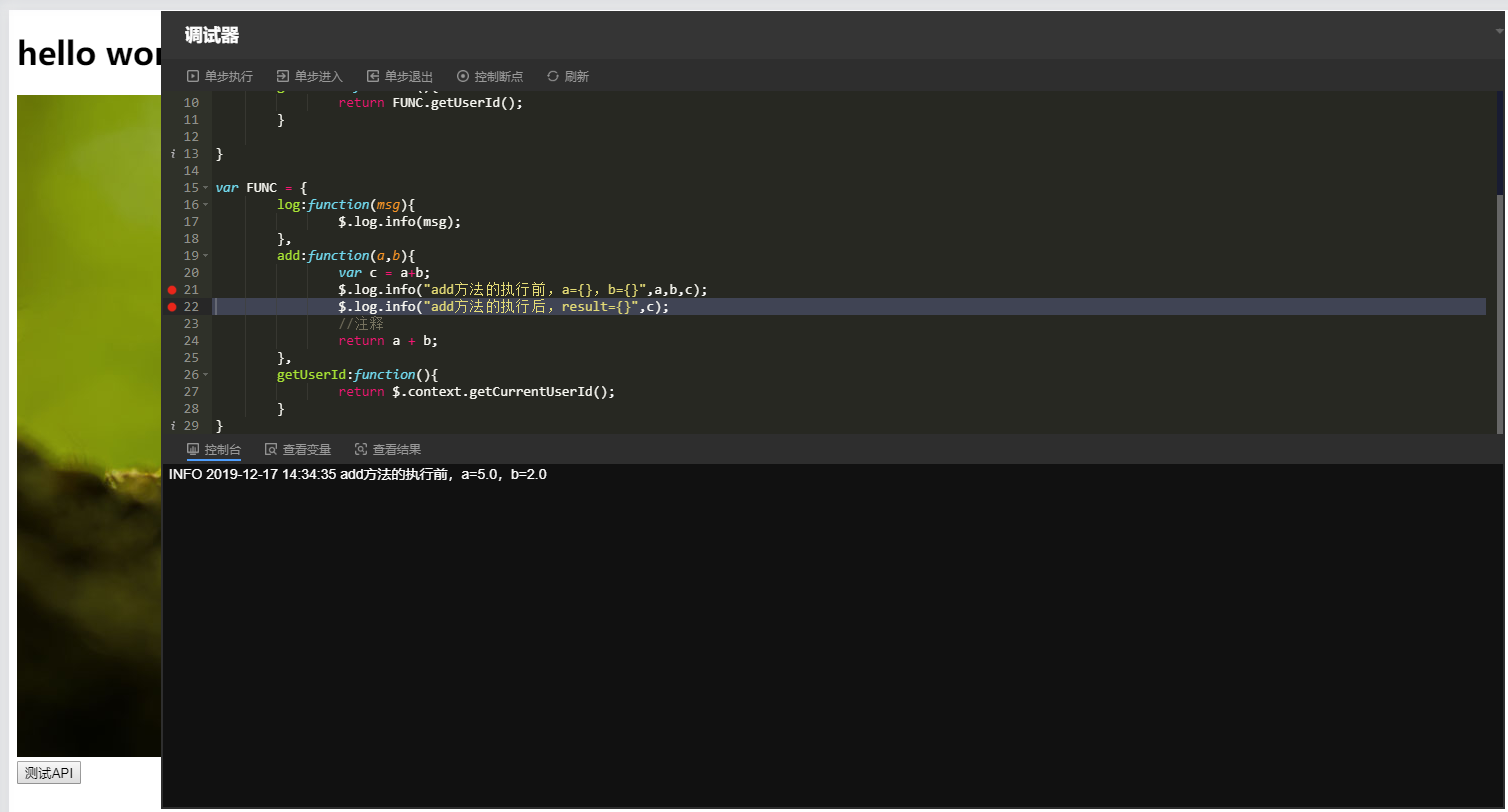Click the 'var FUNC = {' declaration text

[x=262, y=188]
